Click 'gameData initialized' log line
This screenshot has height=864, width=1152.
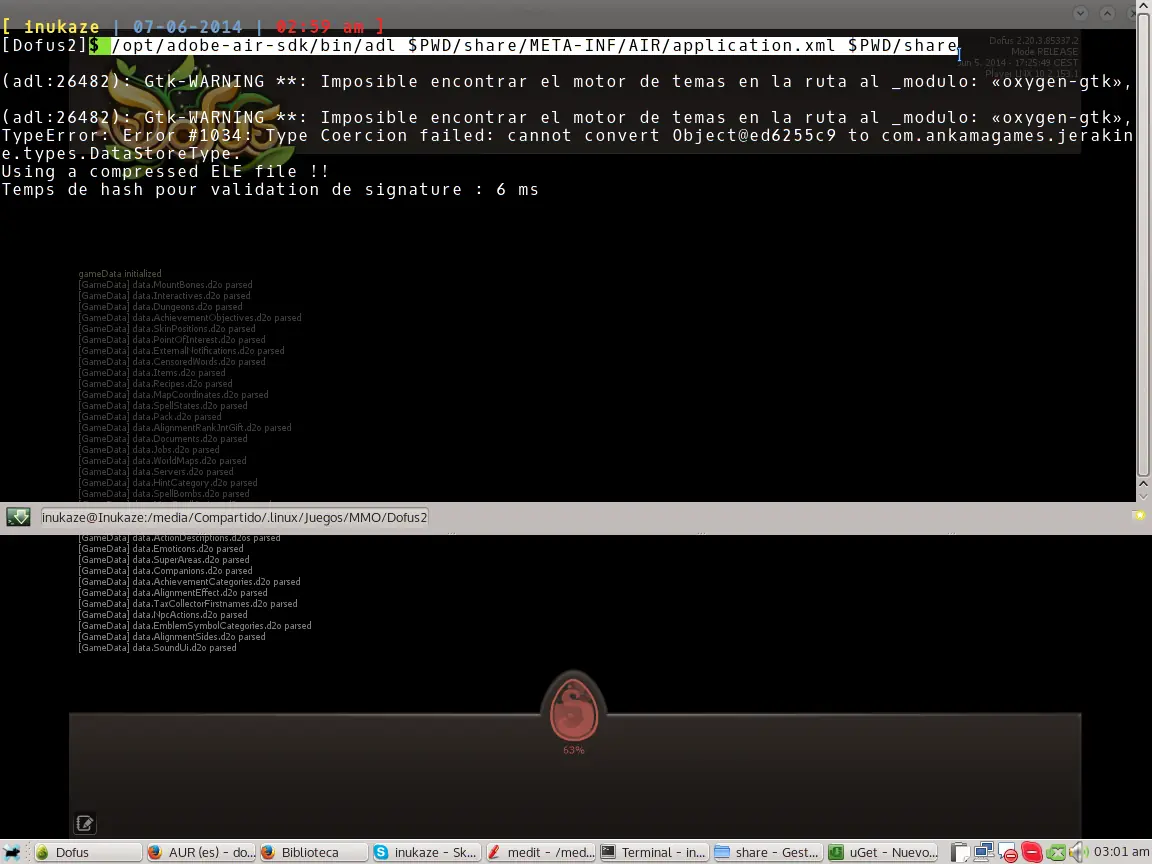(120, 273)
